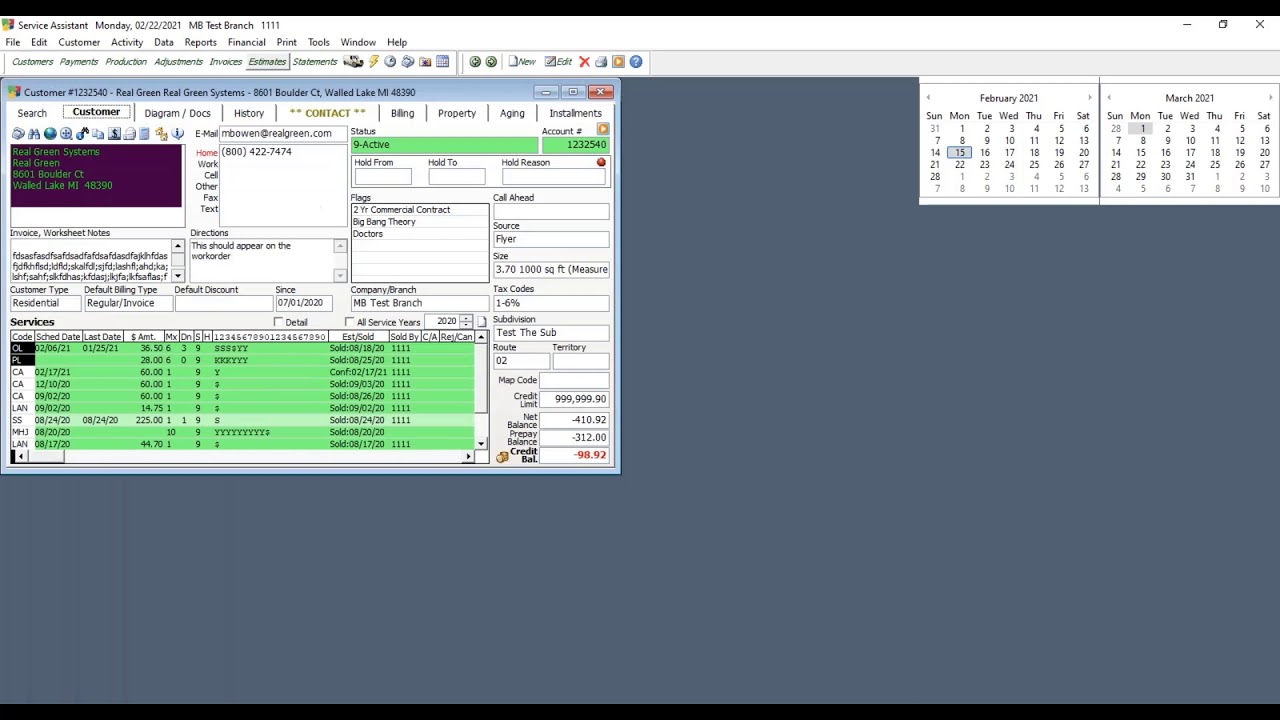Click the clock icon in main toolbar
Viewport: 1280px width, 720px height.
tap(390, 62)
